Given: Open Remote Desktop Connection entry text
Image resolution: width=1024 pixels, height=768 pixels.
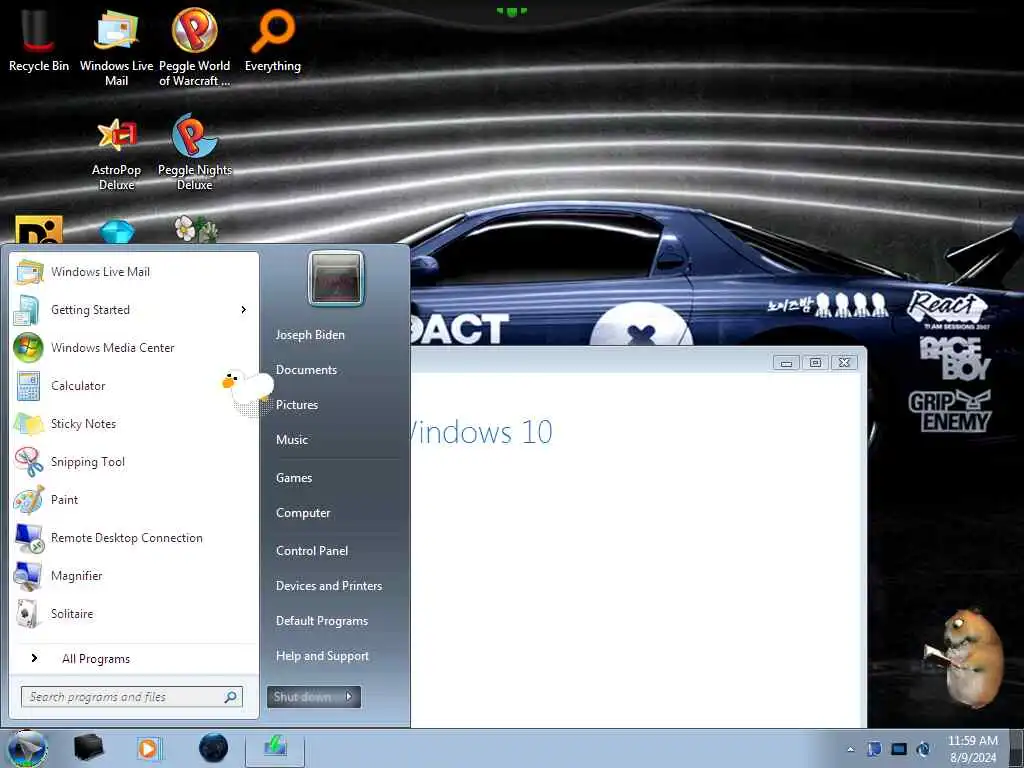Looking at the screenshot, I should point(127,538).
